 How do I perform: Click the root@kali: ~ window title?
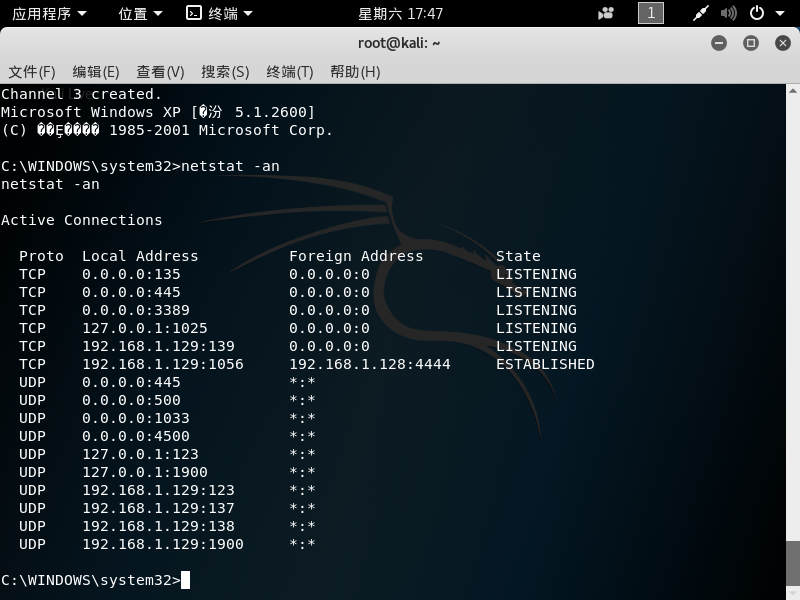pyautogui.click(x=399, y=43)
